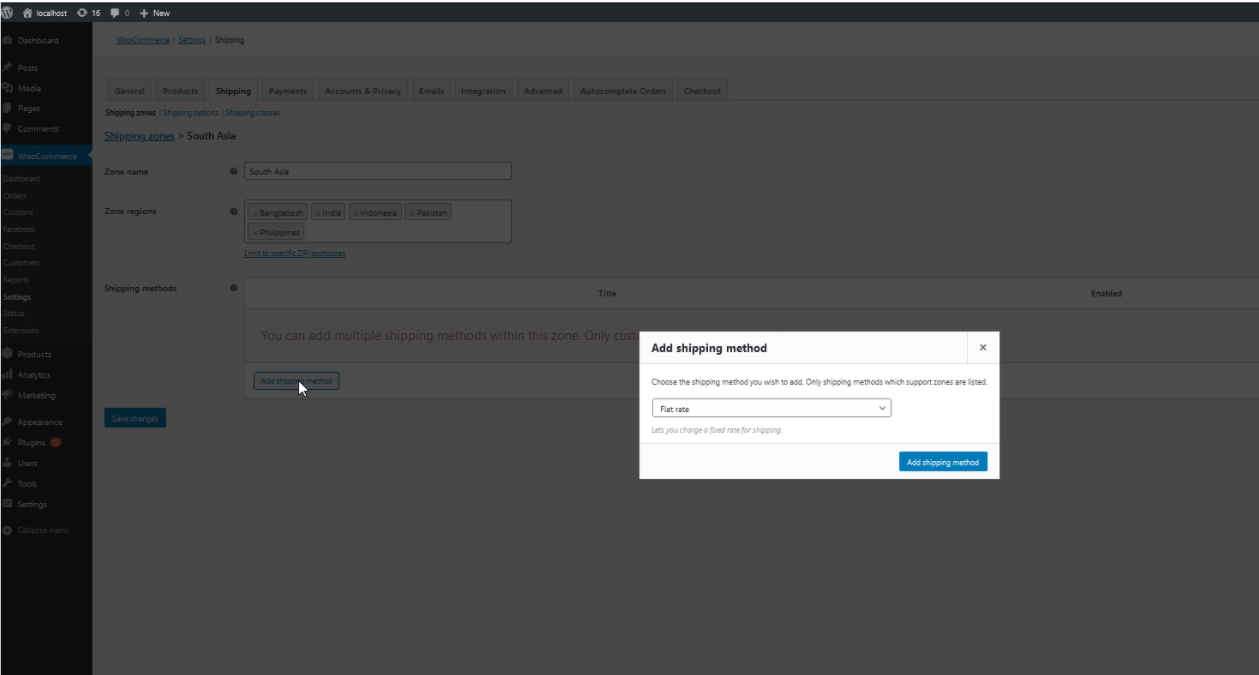Click the Zone name input with South Asia
Image resolution: width=1259 pixels, height=675 pixels.
pos(378,171)
